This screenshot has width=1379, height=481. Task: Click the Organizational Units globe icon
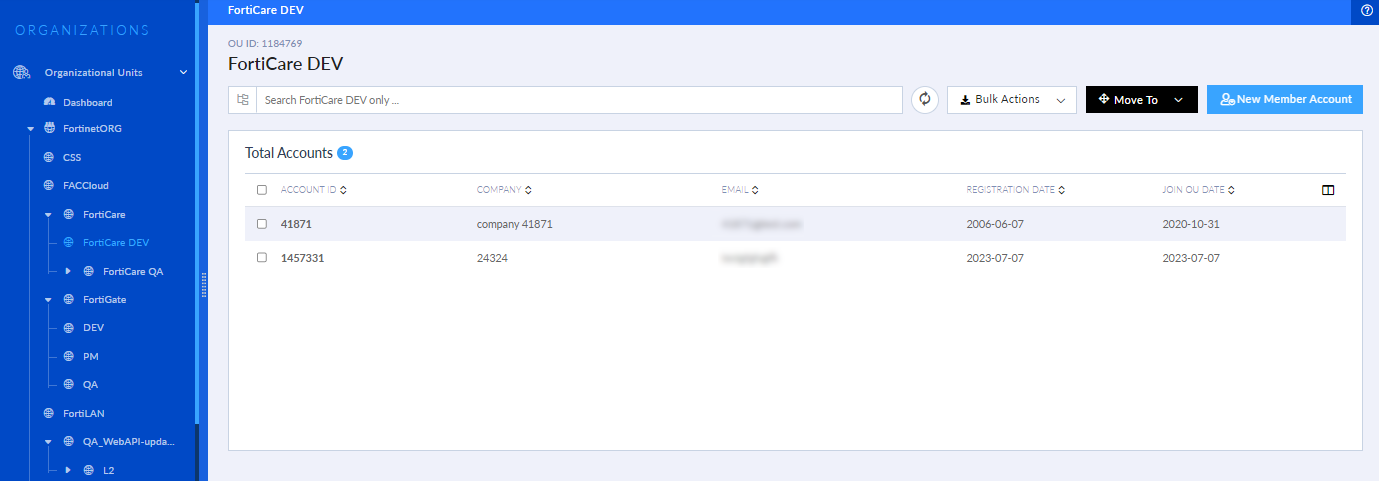22,72
